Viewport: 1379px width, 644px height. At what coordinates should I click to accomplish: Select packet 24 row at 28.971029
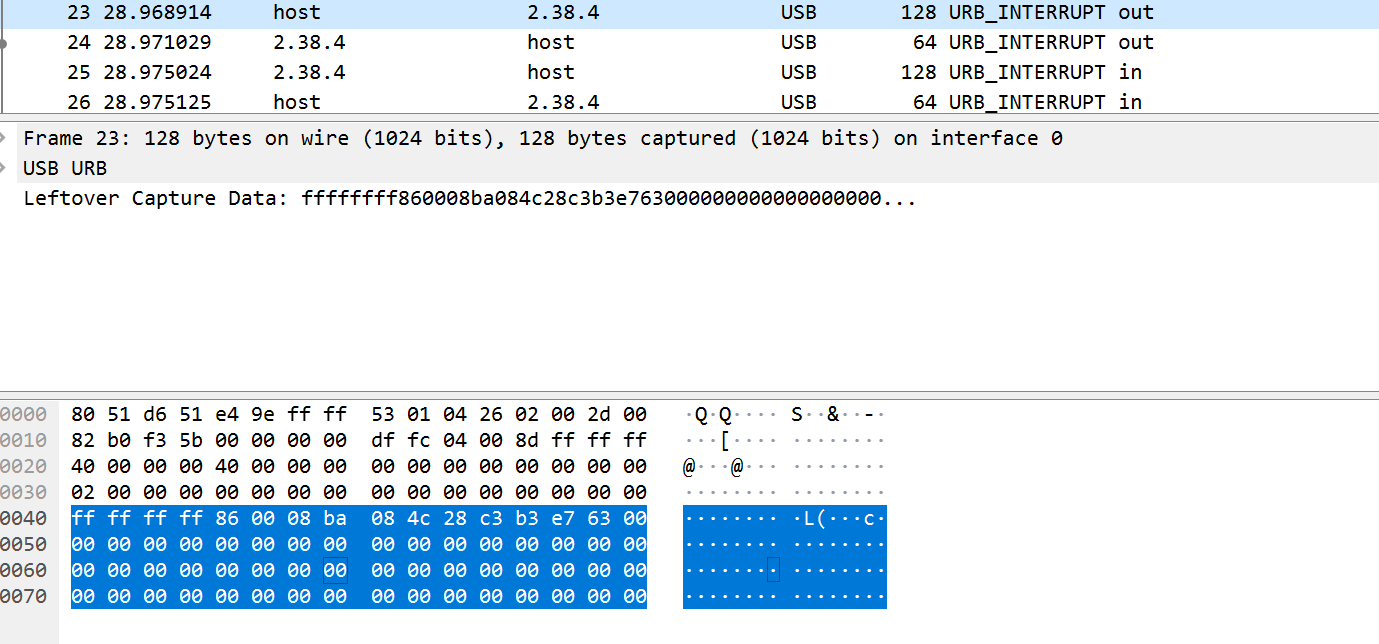point(689,42)
